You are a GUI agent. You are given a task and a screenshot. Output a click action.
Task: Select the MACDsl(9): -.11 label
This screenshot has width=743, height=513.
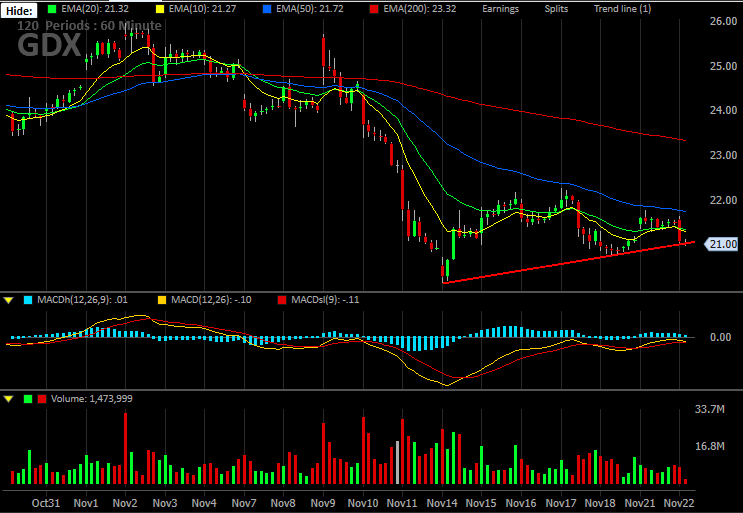coord(325,300)
